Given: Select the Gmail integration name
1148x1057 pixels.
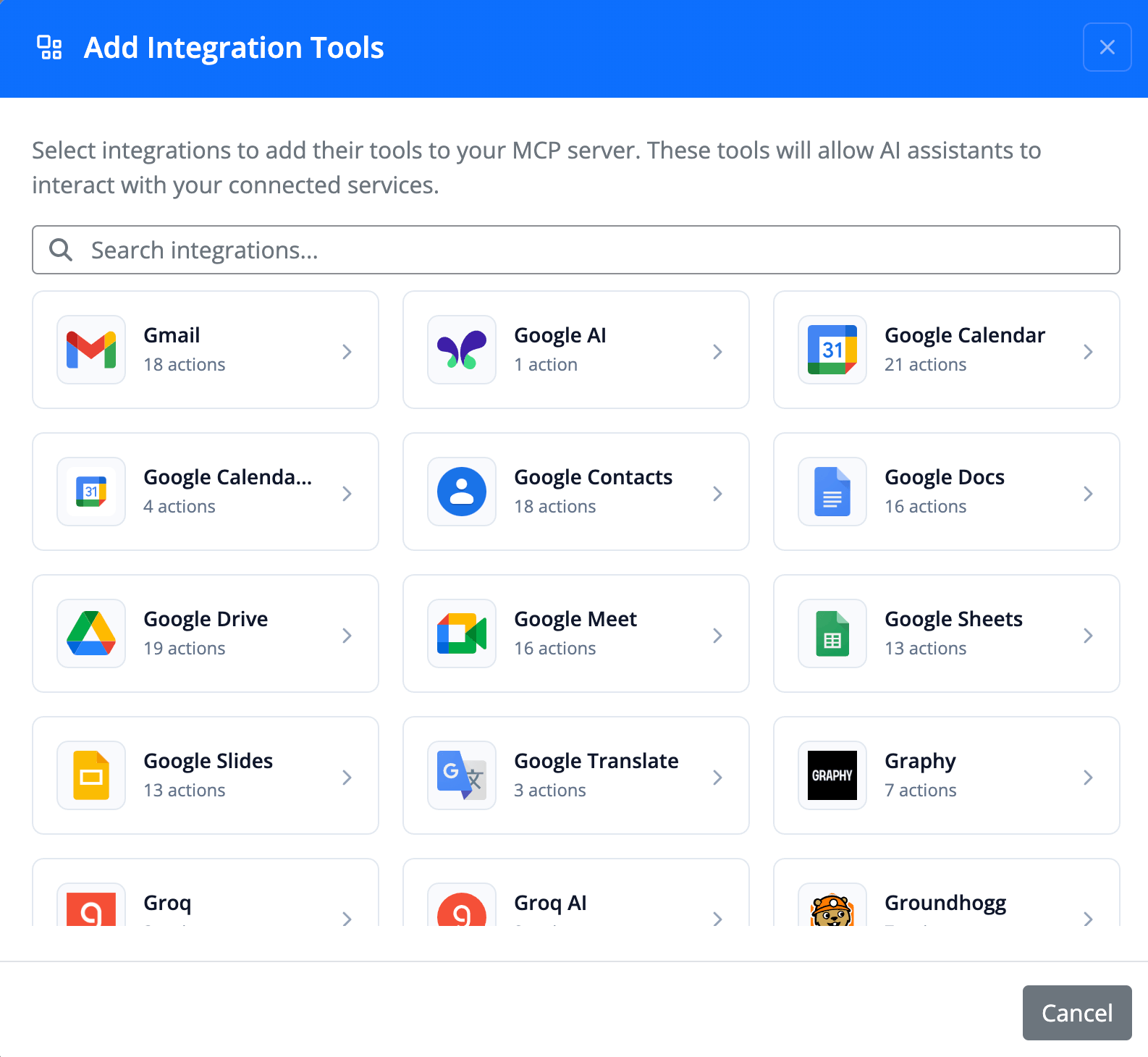Looking at the screenshot, I should click(x=172, y=335).
